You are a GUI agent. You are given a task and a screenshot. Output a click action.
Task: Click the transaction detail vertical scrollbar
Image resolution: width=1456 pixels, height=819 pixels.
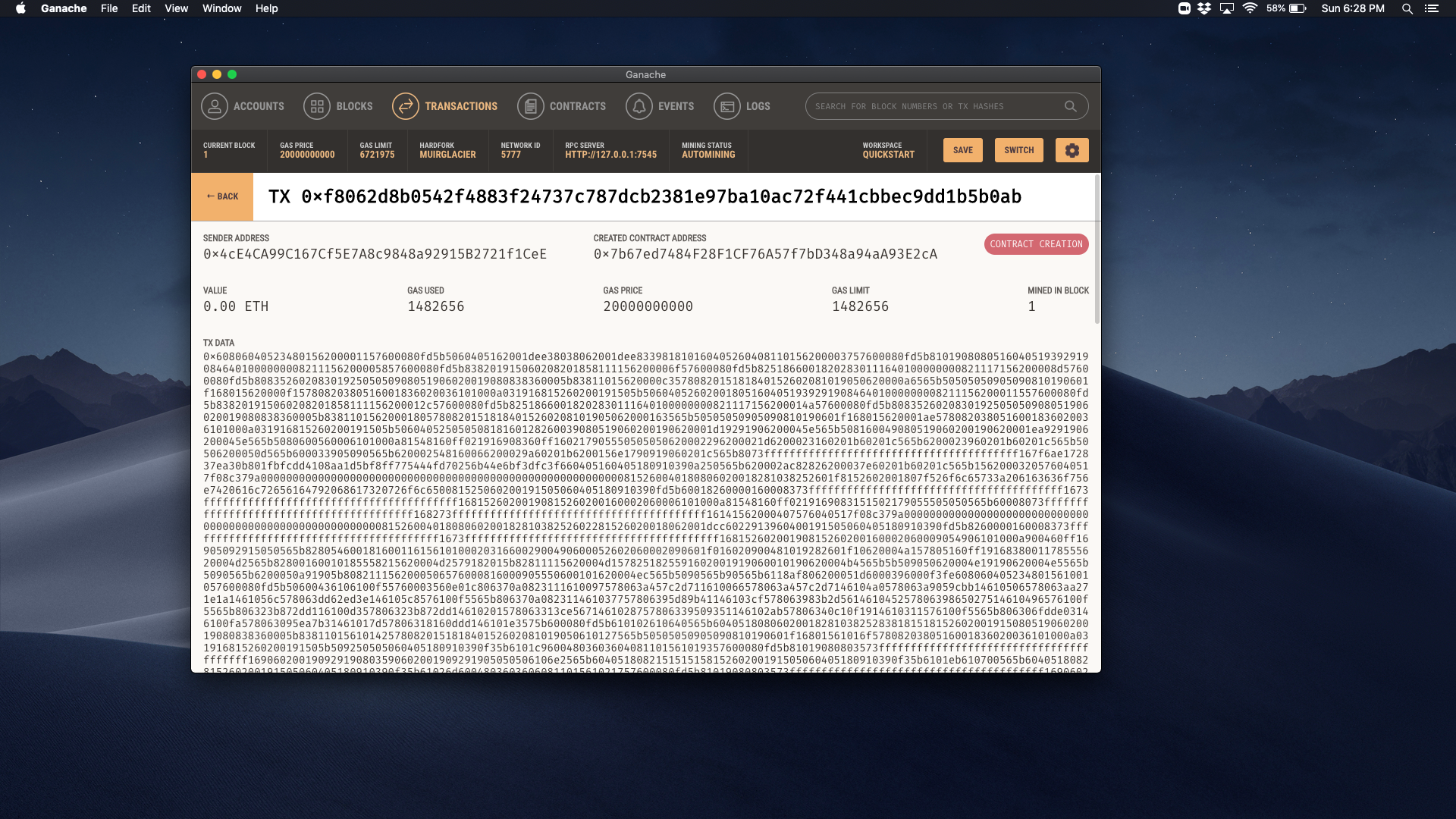click(x=1097, y=249)
